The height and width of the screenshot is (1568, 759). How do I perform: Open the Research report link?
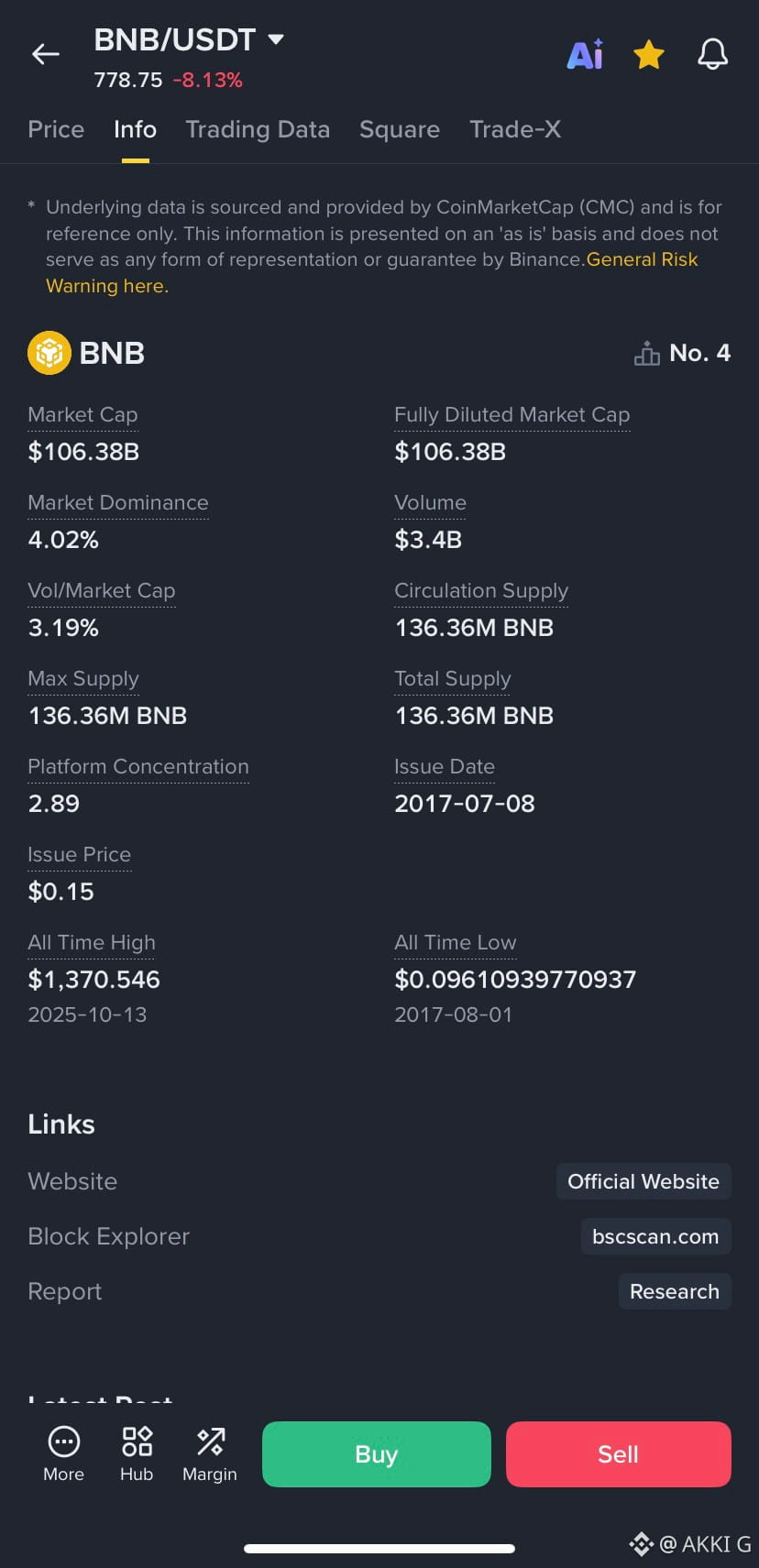675,1291
